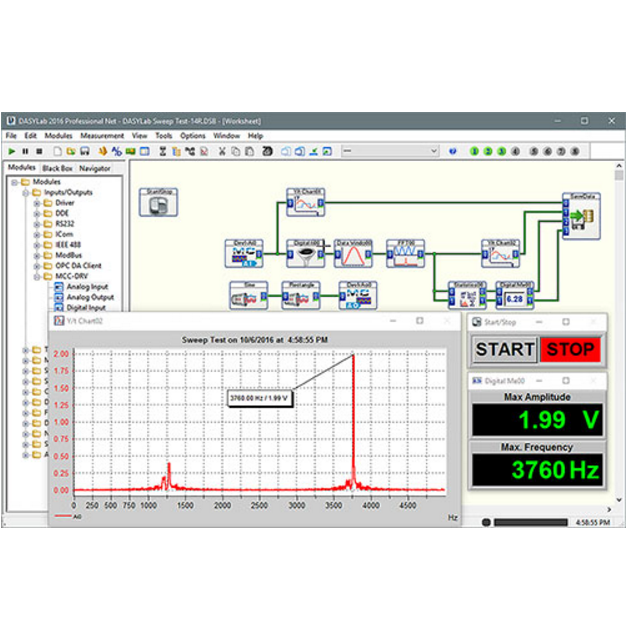This screenshot has height=635, width=635.
Task: Select the Dev1-Ao0 analog output module block
Action: click(358, 296)
